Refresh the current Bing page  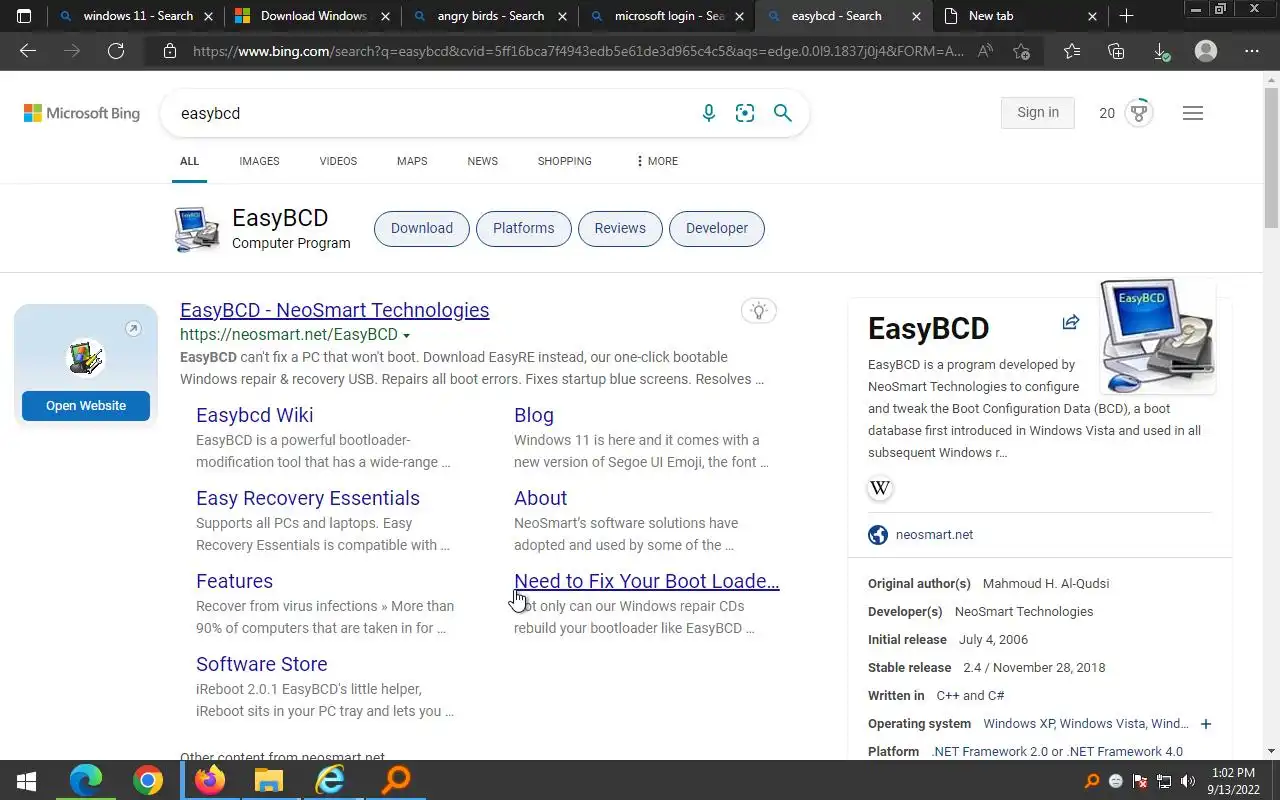(116, 51)
